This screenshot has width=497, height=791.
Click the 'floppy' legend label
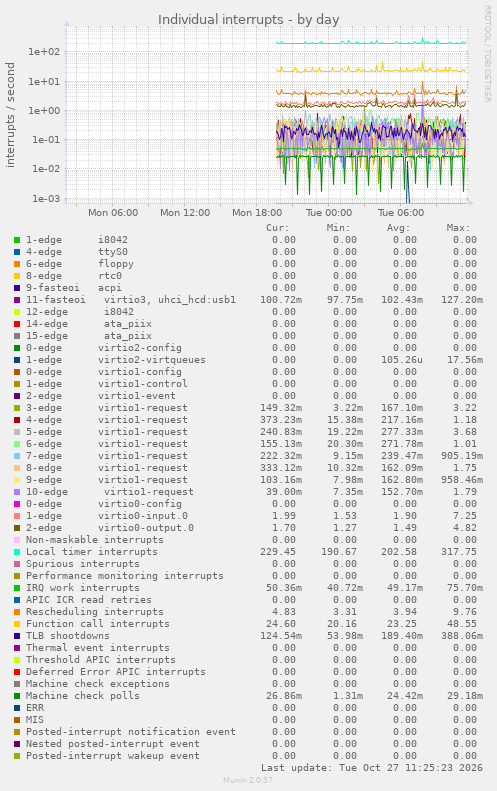coord(116,264)
